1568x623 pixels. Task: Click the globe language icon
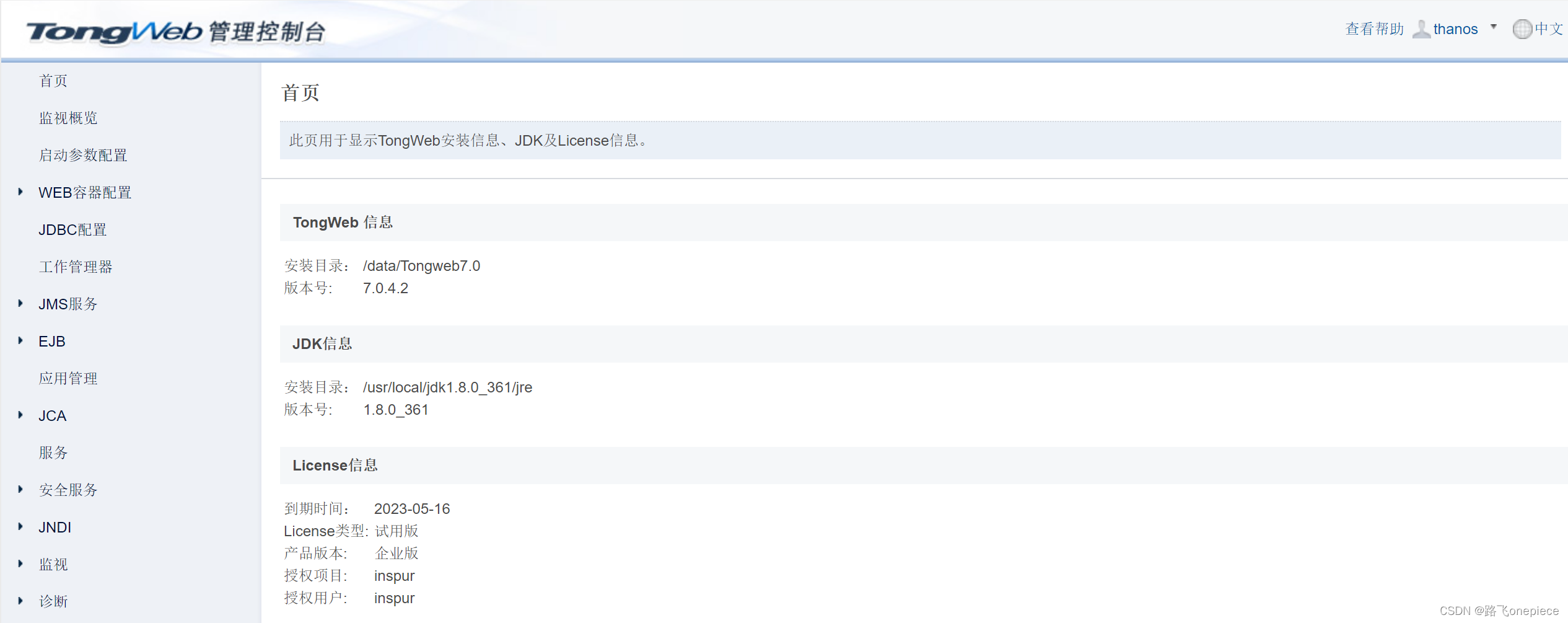click(x=1522, y=29)
